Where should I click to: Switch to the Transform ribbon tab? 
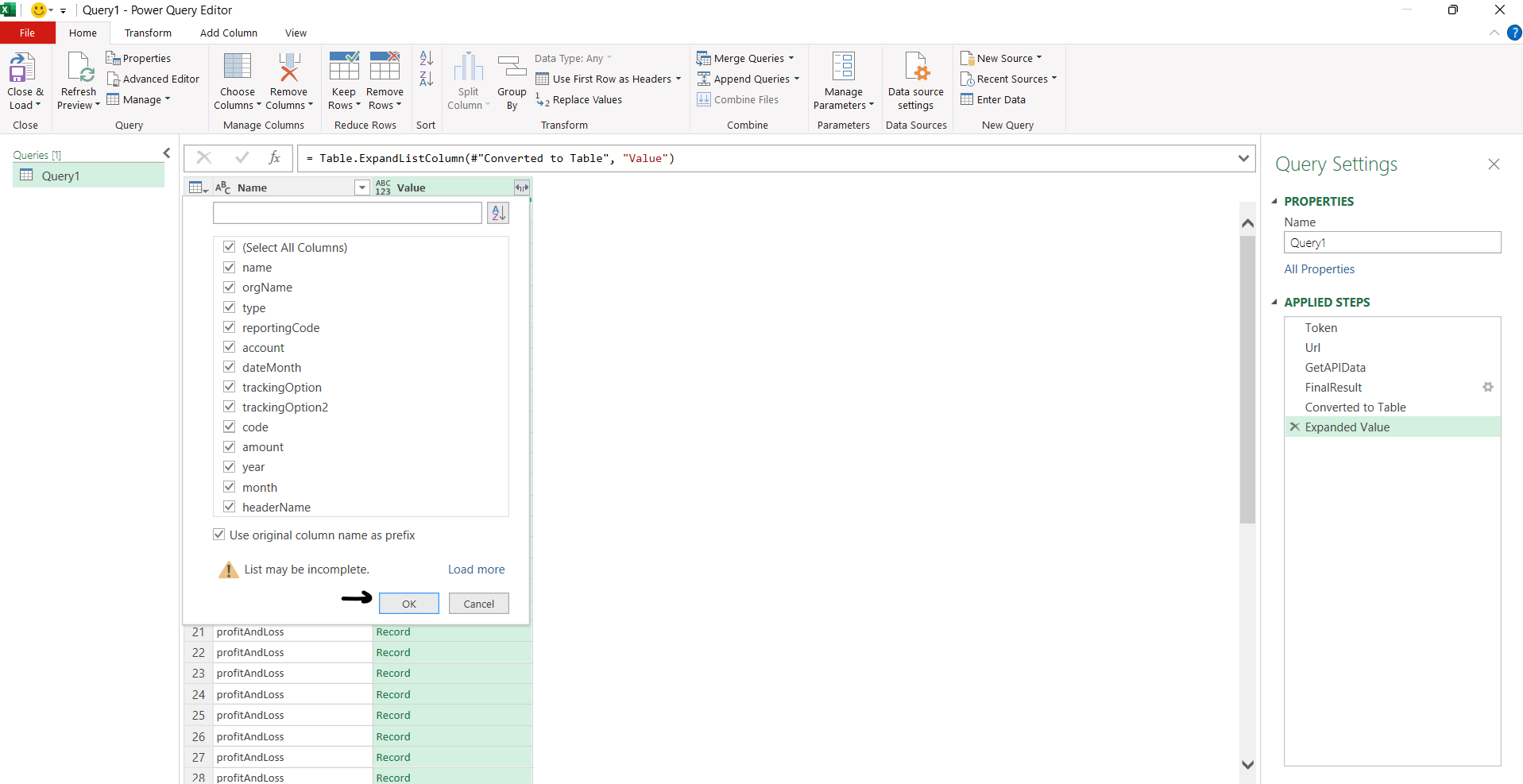148,33
